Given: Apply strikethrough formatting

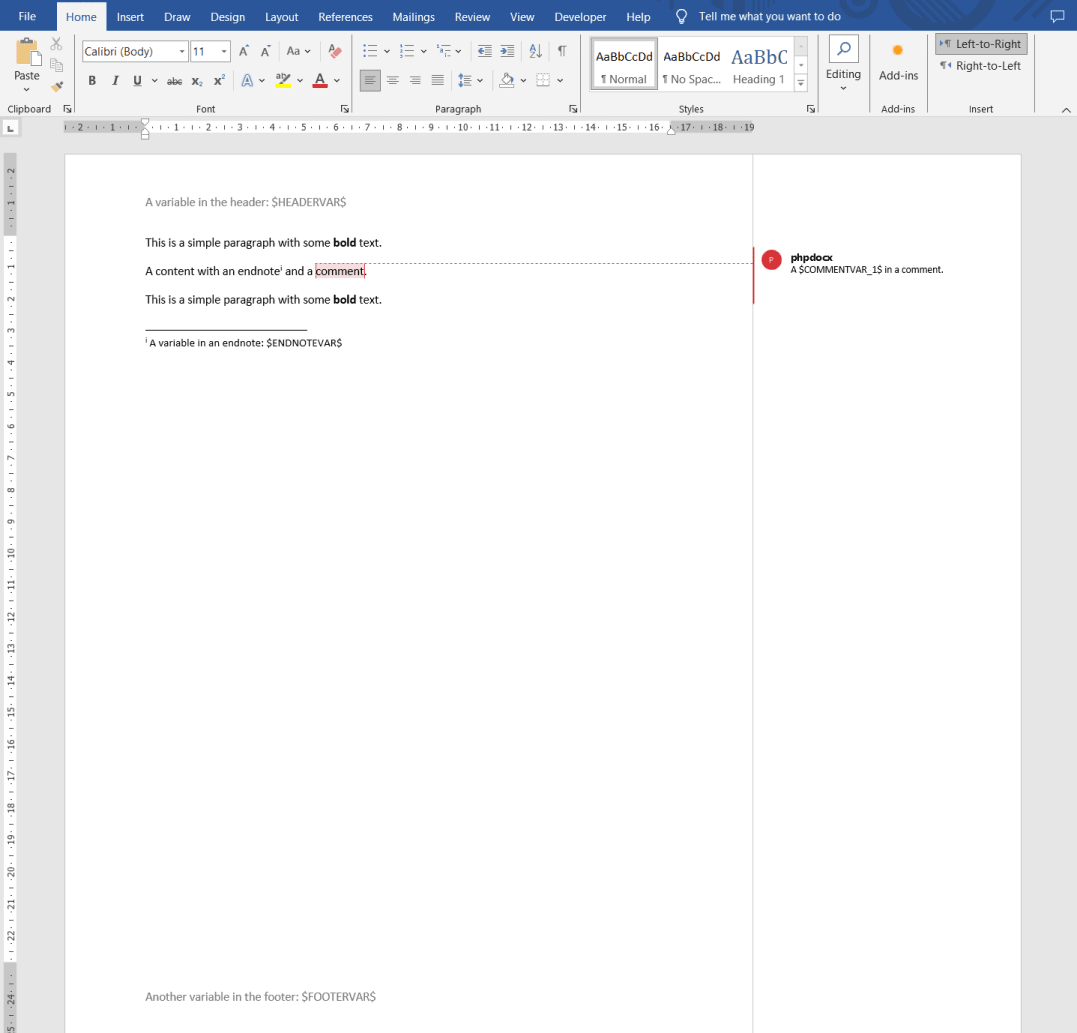Looking at the screenshot, I should pos(174,81).
